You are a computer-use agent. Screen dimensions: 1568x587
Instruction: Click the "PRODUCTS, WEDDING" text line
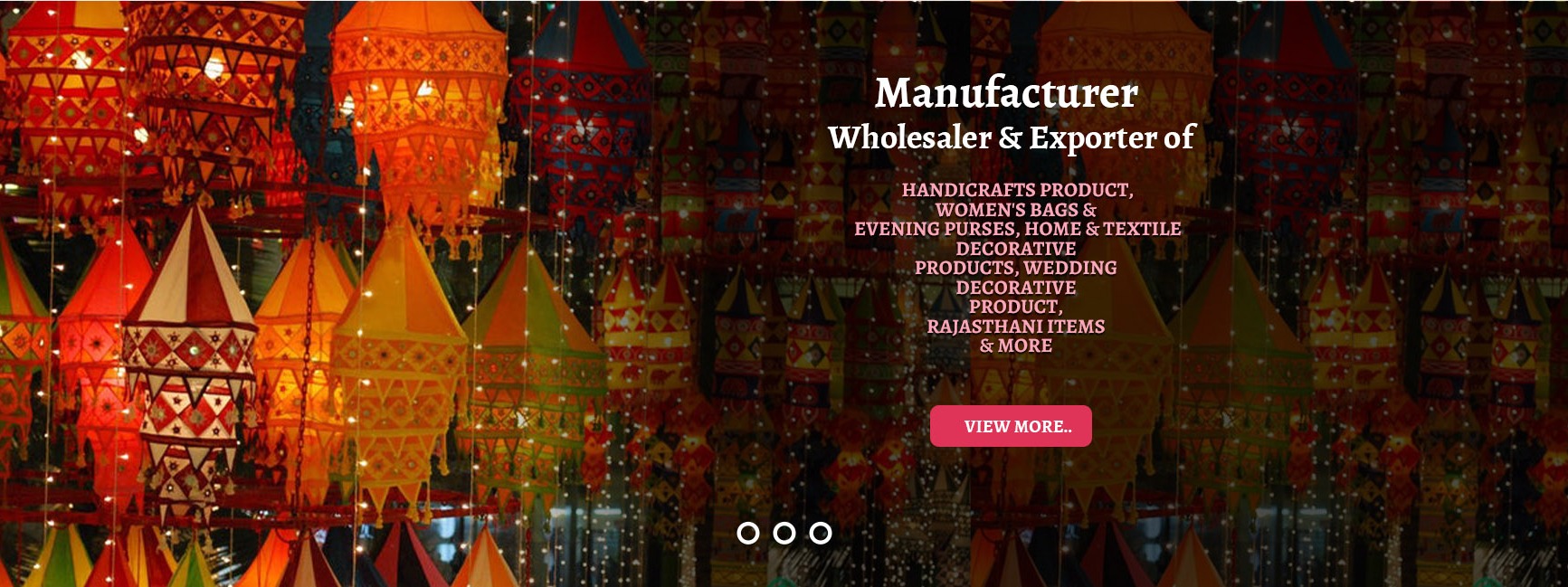1015,268
